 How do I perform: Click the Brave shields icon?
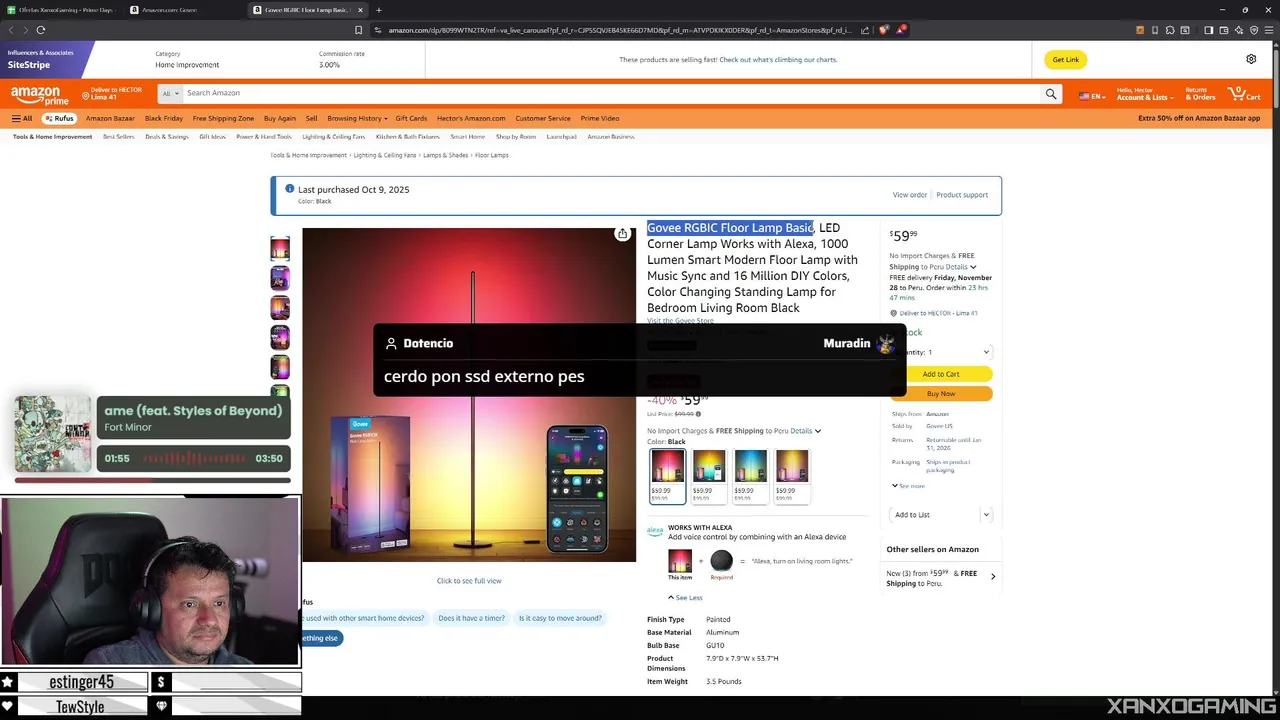tap(884, 30)
